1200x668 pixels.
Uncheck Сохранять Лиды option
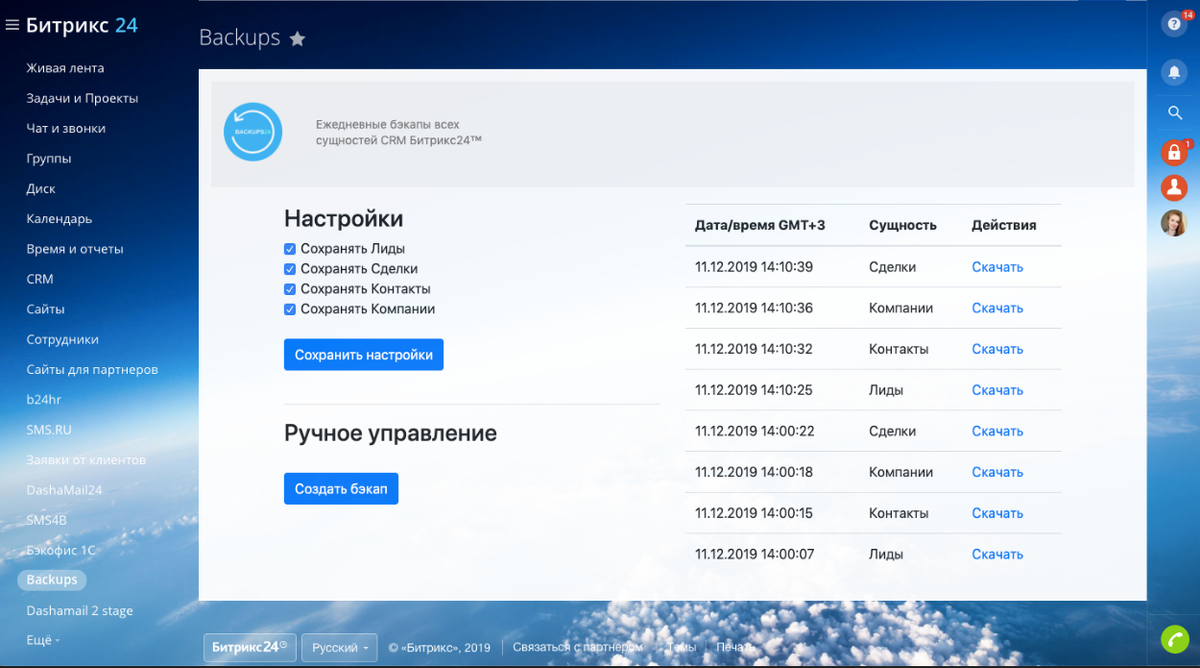tap(290, 248)
